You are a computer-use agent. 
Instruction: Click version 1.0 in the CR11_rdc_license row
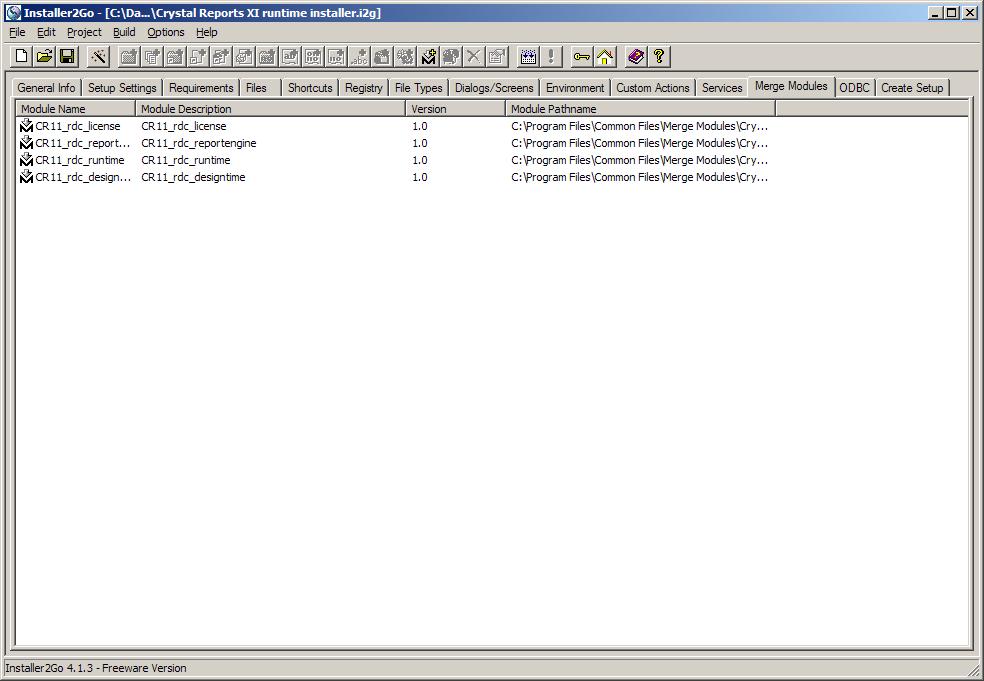[419, 126]
